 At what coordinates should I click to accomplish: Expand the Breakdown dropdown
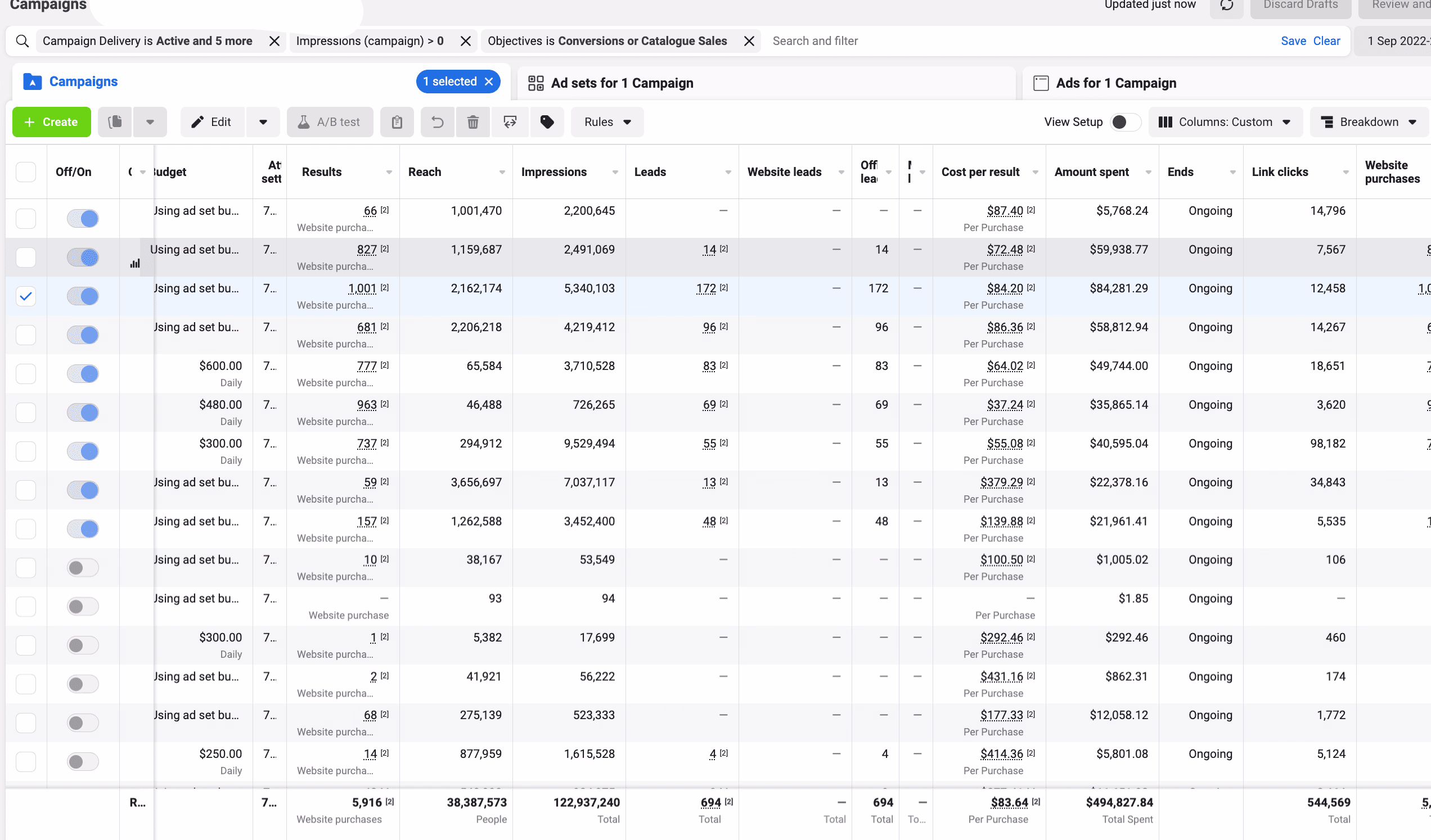pyautogui.click(x=1369, y=122)
